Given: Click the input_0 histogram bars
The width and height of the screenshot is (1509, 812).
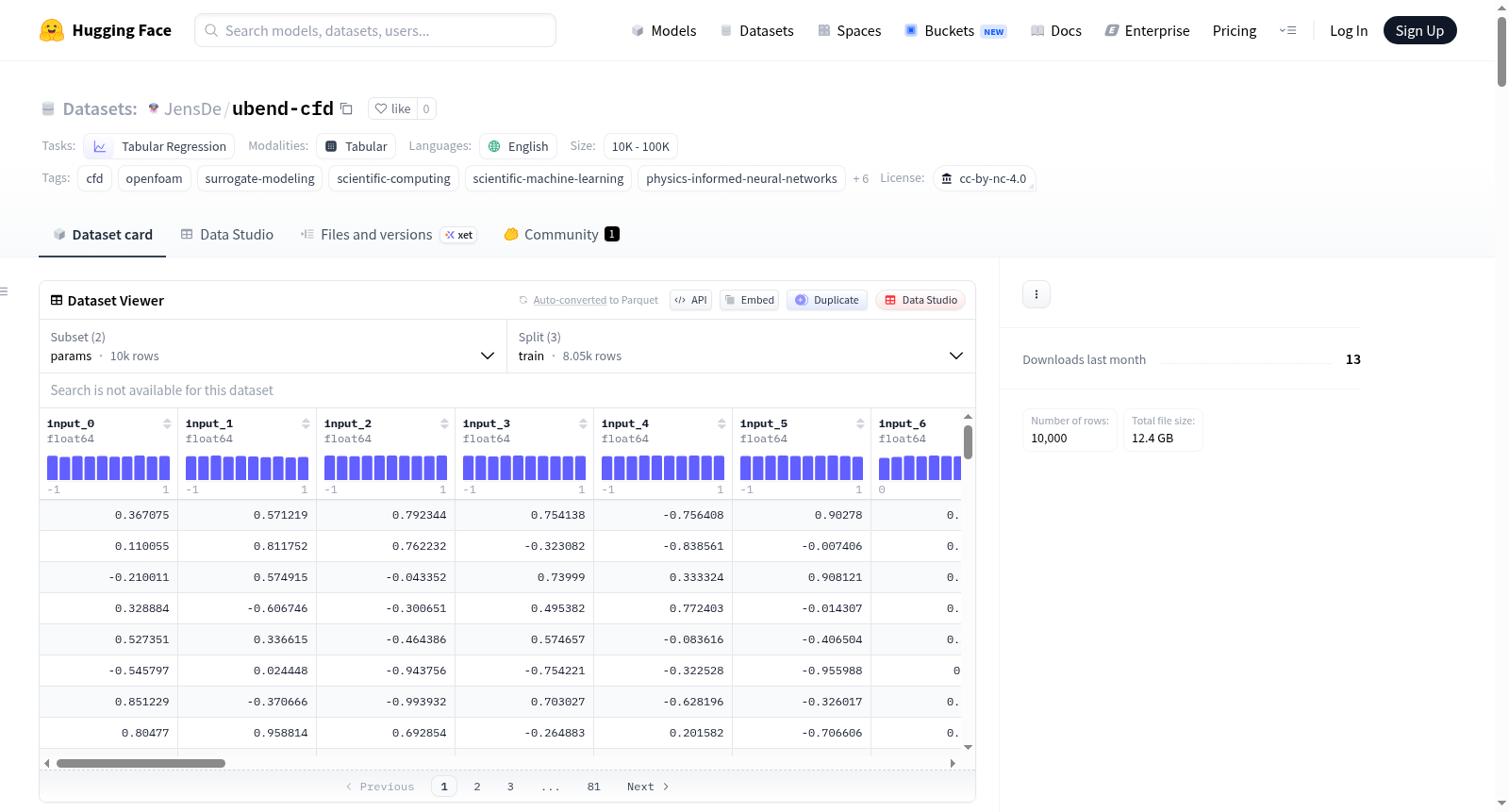Looking at the screenshot, I should [x=108, y=468].
